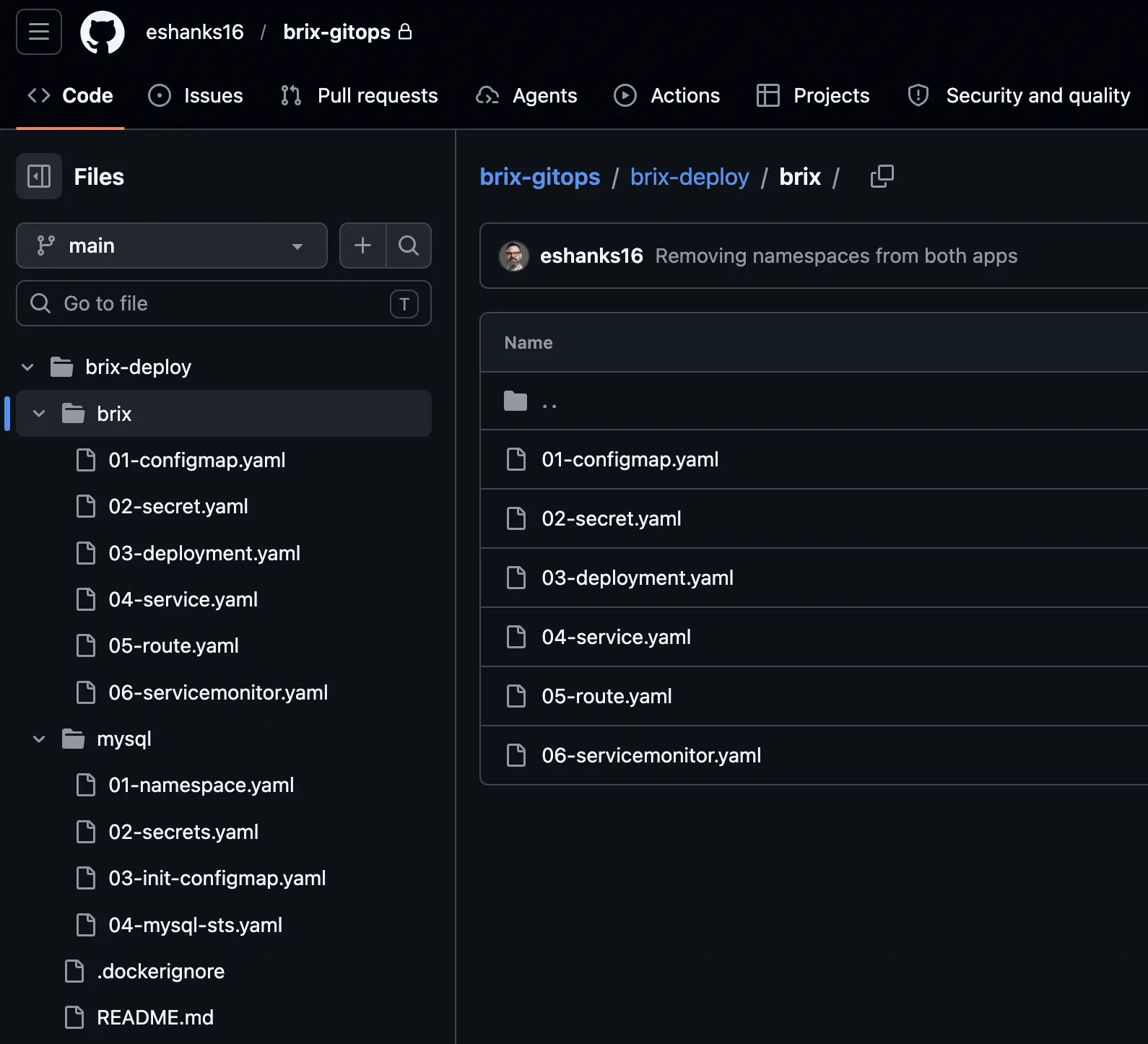
Task: Open the Issues tab
Action: (196, 95)
